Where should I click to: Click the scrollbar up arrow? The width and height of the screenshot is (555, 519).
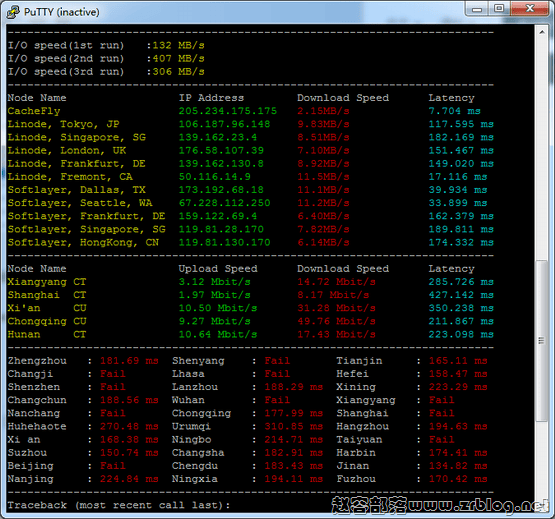[x=542, y=32]
